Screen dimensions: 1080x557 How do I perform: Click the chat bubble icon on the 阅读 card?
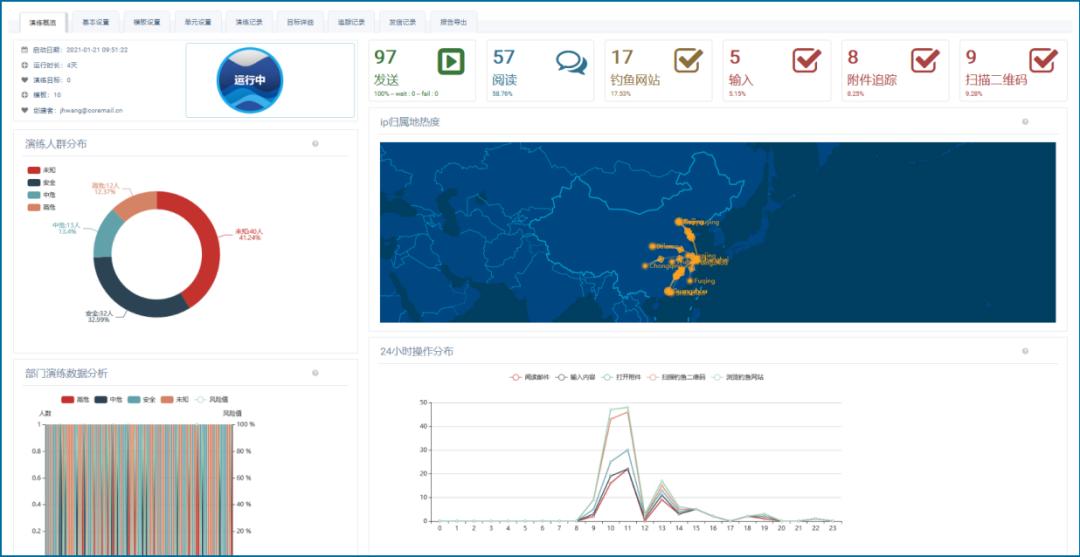click(571, 62)
